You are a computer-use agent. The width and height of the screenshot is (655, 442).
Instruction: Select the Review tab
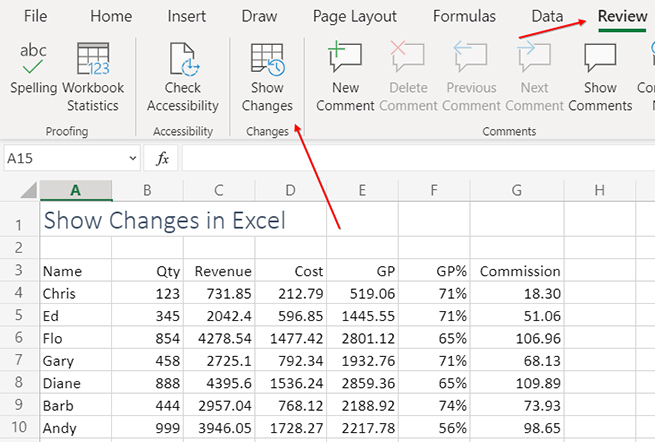pyautogui.click(x=622, y=16)
